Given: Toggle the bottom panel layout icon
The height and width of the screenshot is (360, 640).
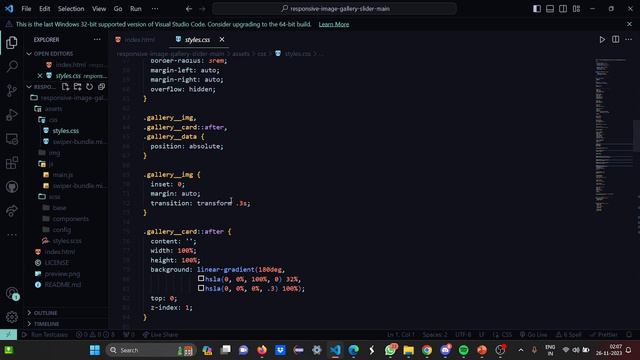Looking at the screenshot, I should tap(550, 9).
